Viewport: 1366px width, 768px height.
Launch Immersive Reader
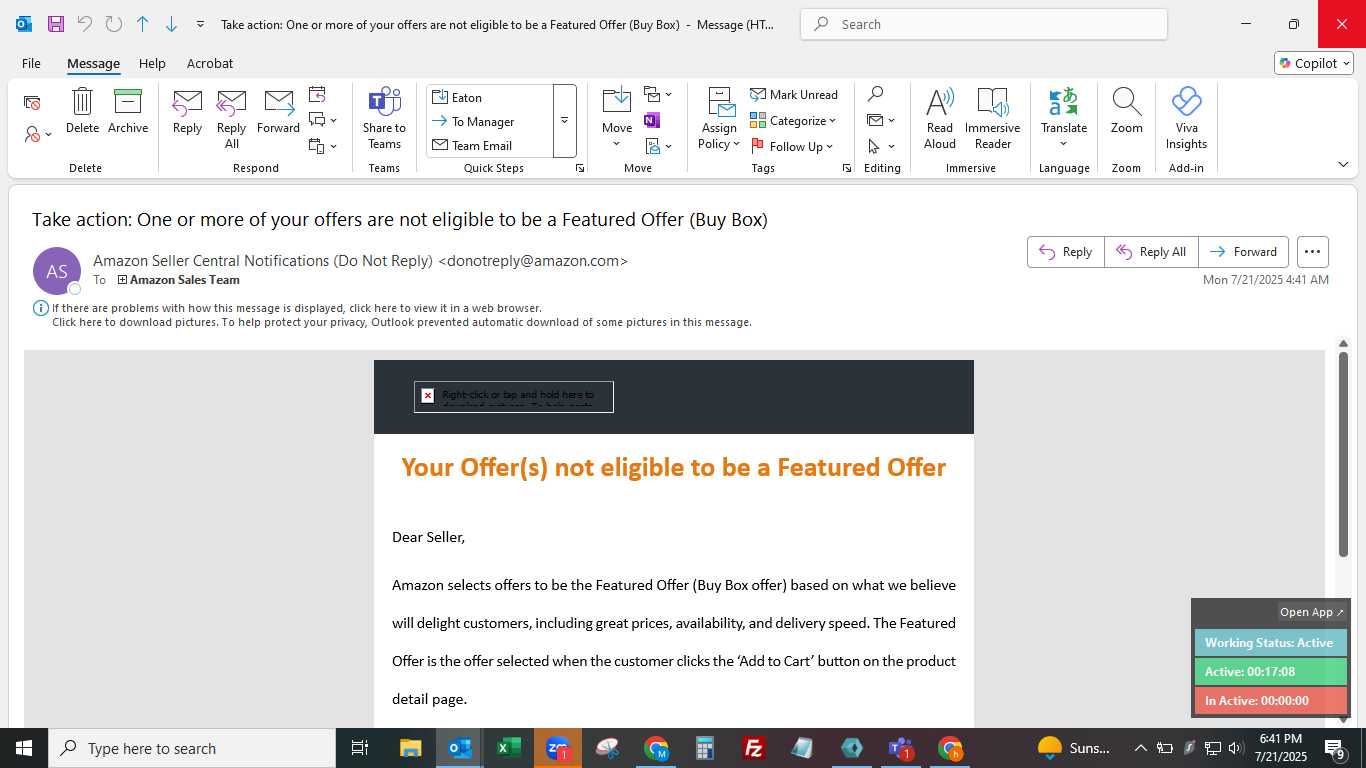pyautogui.click(x=992, y=119)
